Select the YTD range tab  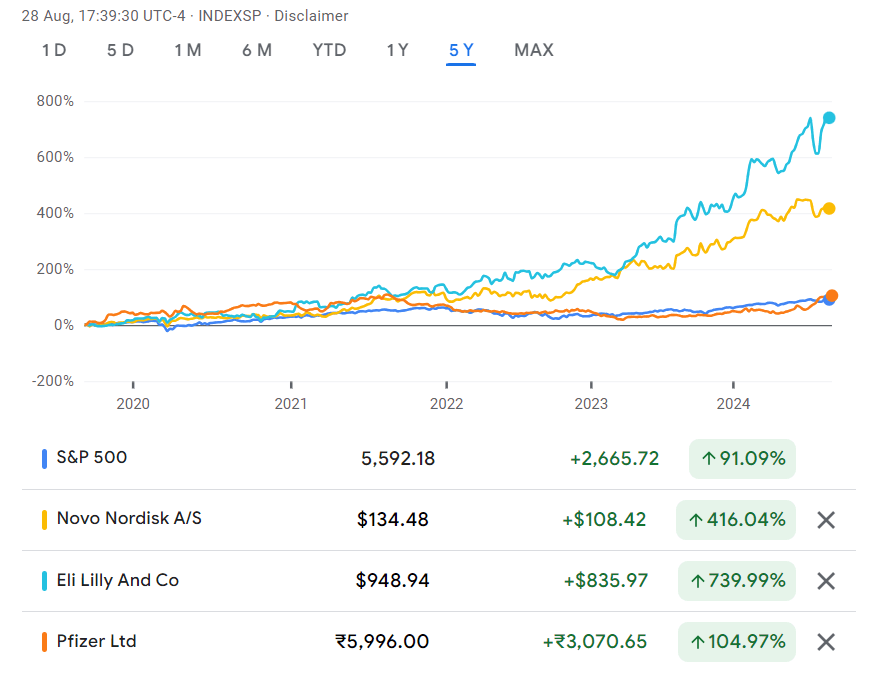tap(329, 50)
